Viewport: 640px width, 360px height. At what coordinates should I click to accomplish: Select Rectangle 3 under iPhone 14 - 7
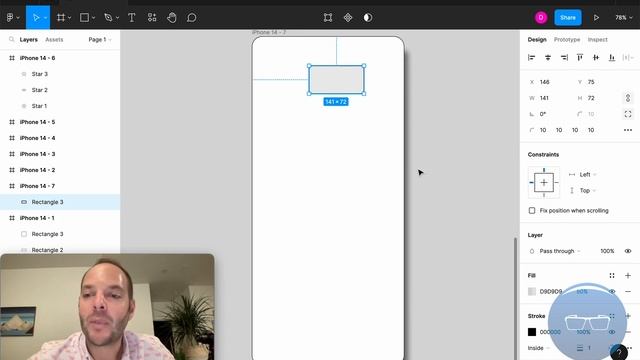(x=60, y=202)
